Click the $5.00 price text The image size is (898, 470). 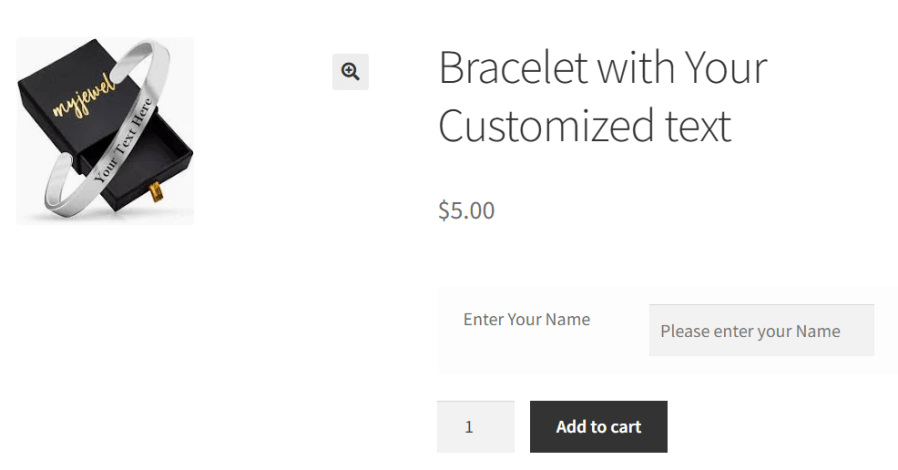[466, 210]
